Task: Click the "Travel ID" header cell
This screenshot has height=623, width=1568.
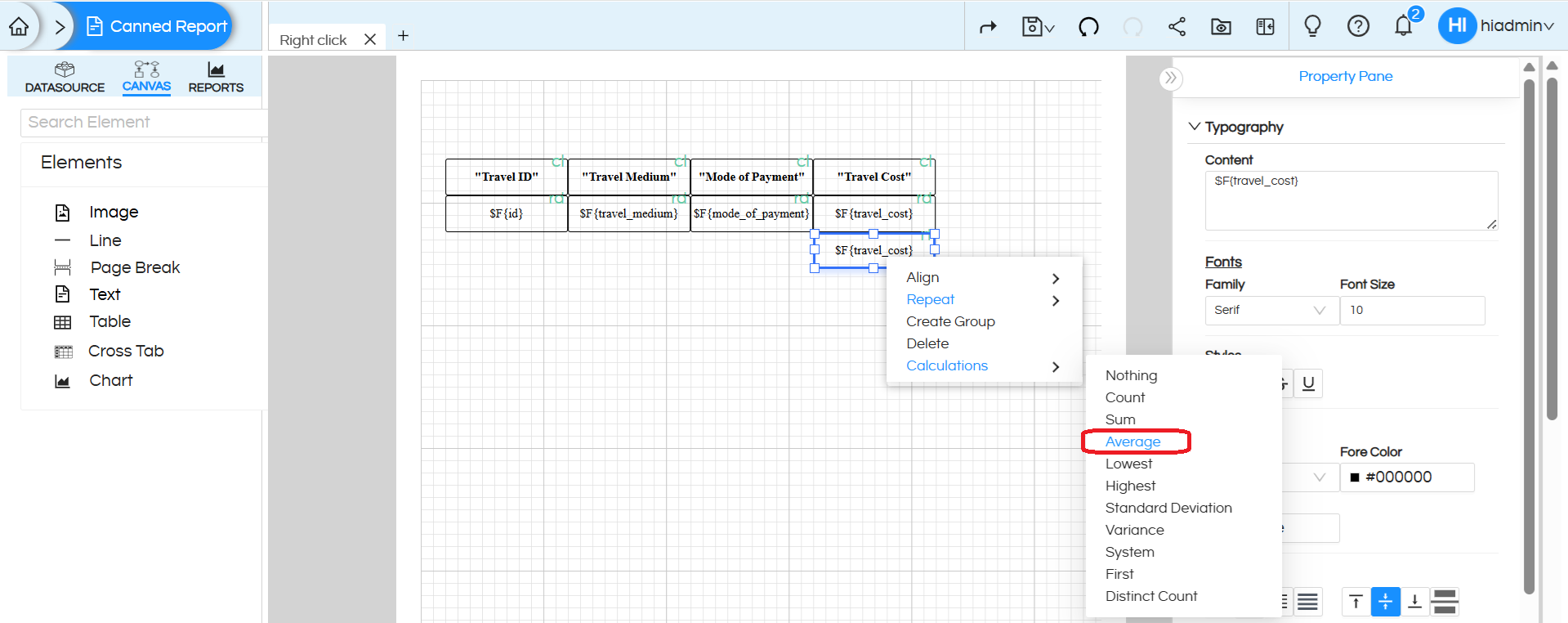Action: 507,177
